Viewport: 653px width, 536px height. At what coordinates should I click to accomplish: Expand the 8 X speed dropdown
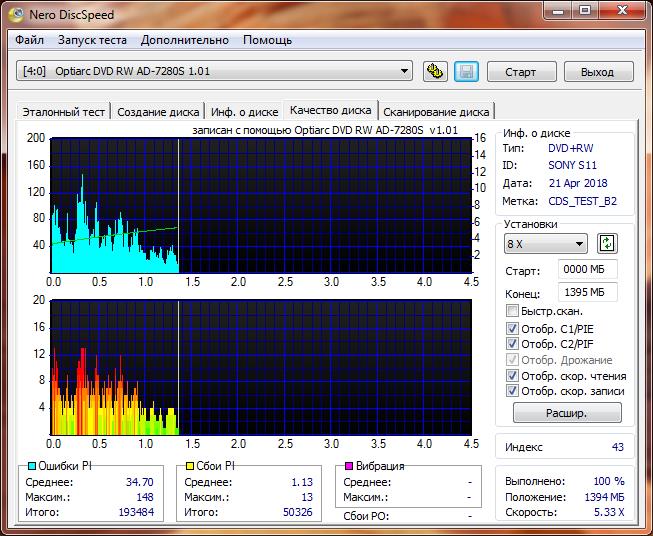[579, 244]
